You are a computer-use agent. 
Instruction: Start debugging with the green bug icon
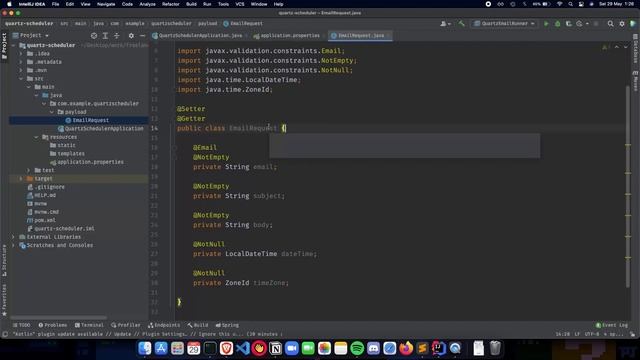tap(558, 24)
